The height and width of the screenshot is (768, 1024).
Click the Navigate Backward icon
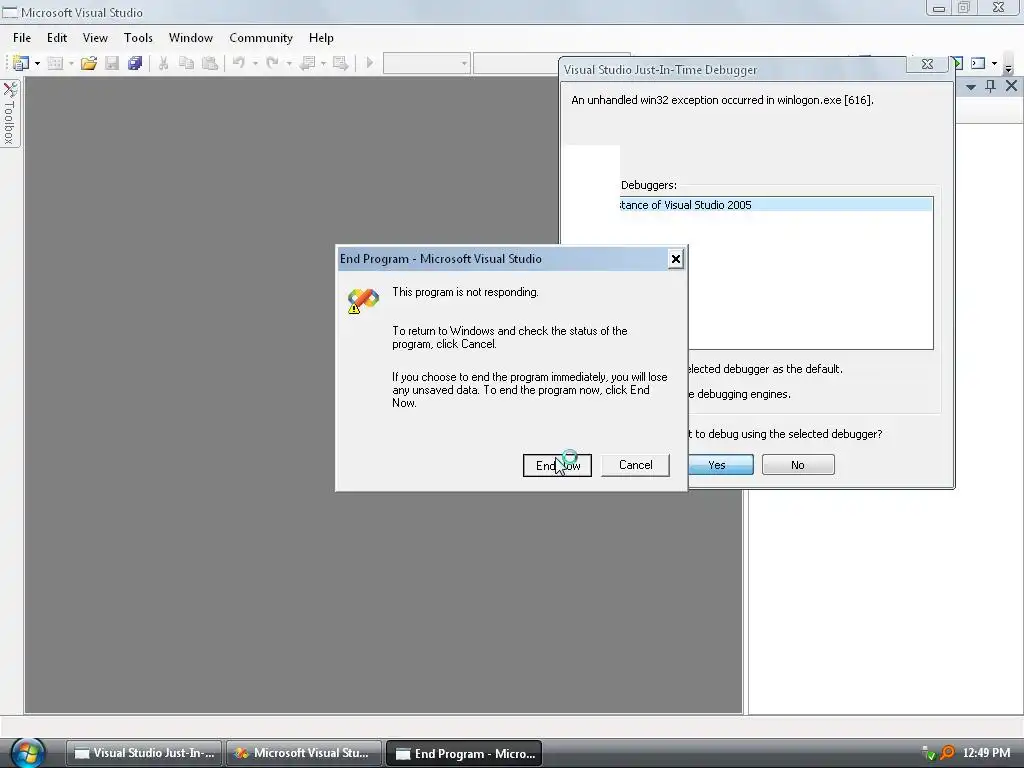coord(308,63)
